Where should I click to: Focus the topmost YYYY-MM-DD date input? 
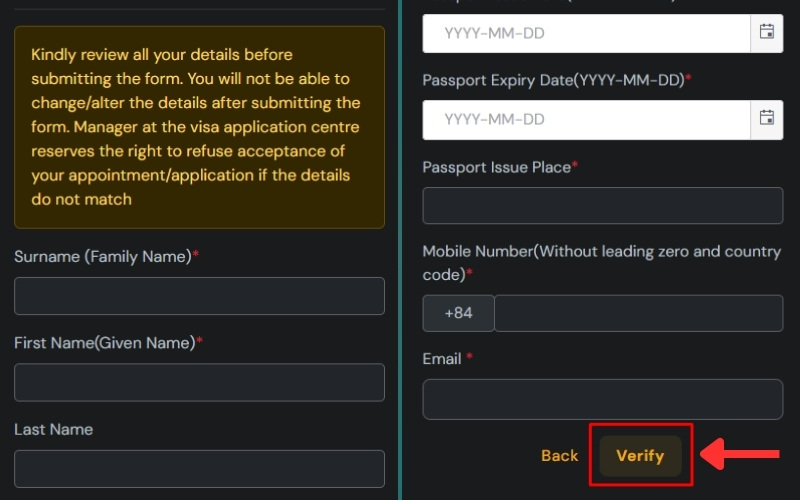[x=586, y=33]
